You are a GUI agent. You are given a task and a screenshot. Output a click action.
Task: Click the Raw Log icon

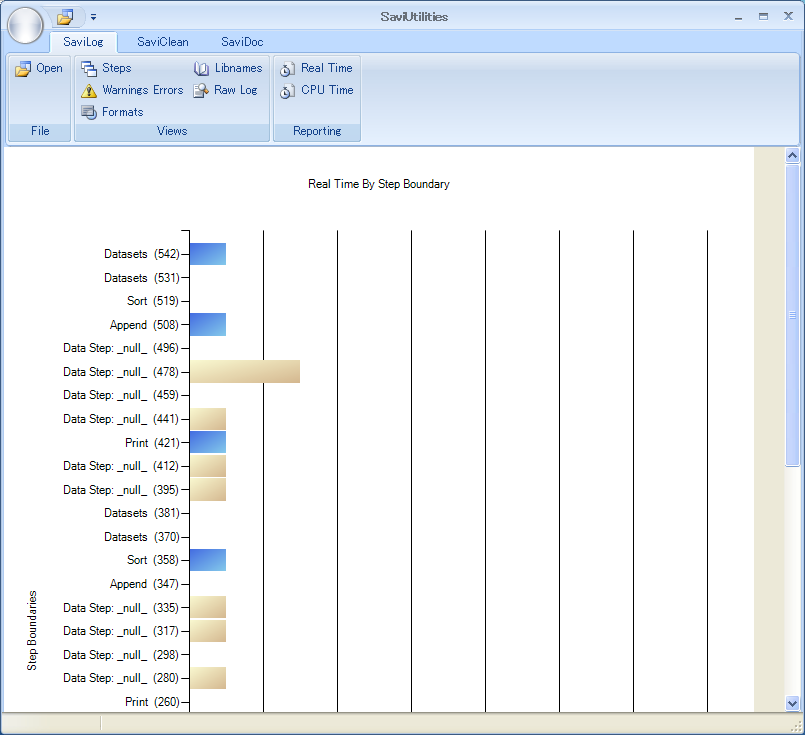pos(201,91)
